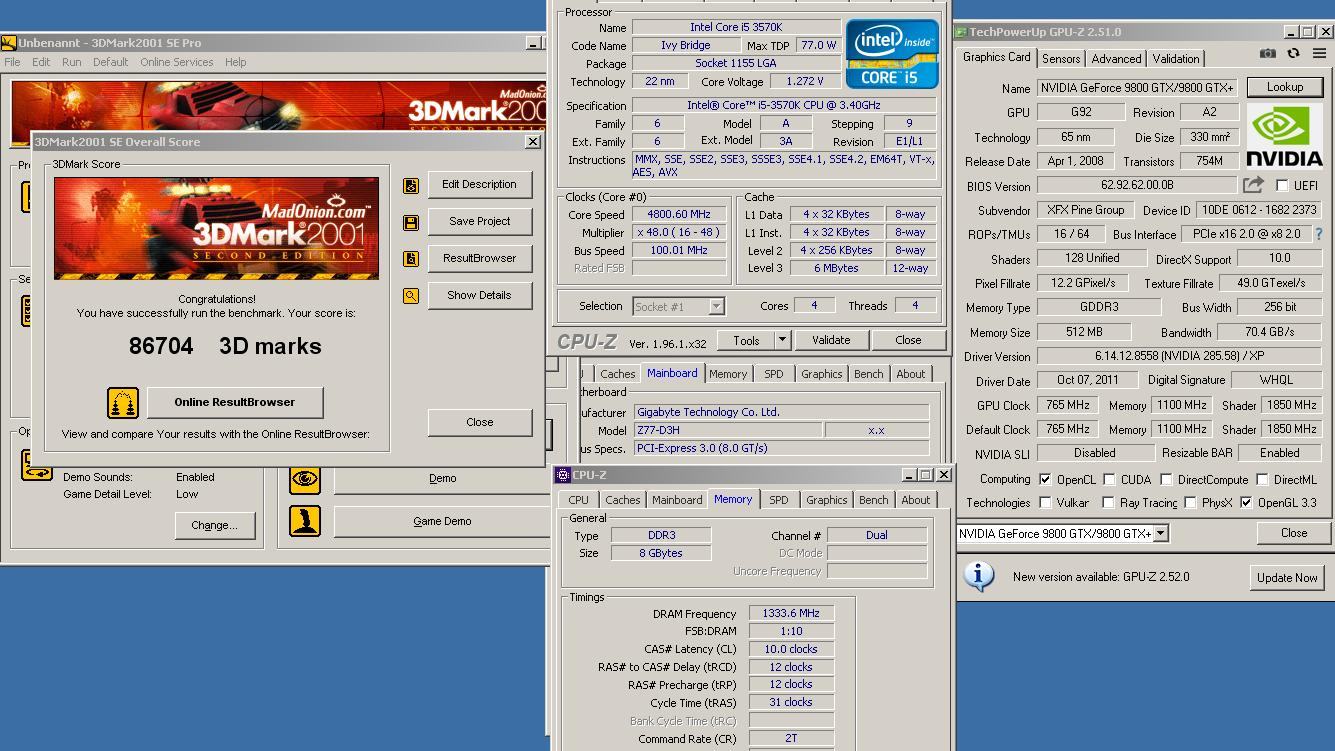Screen dimensions: 1335x751
Task: Click the Edit Description button
Action: pos(480,184)
